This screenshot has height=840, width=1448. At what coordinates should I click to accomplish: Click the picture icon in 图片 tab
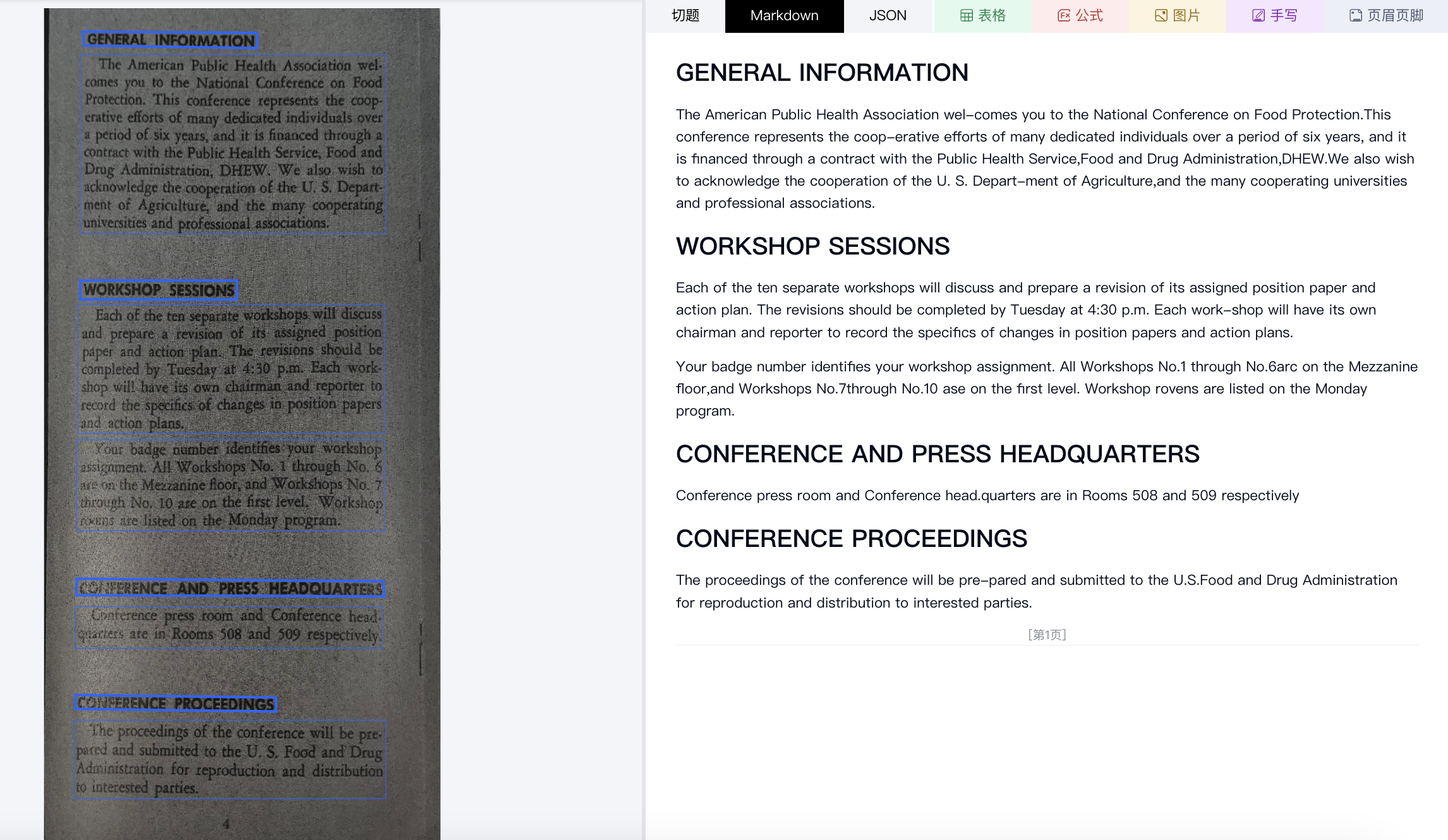tap(1161, 16)
